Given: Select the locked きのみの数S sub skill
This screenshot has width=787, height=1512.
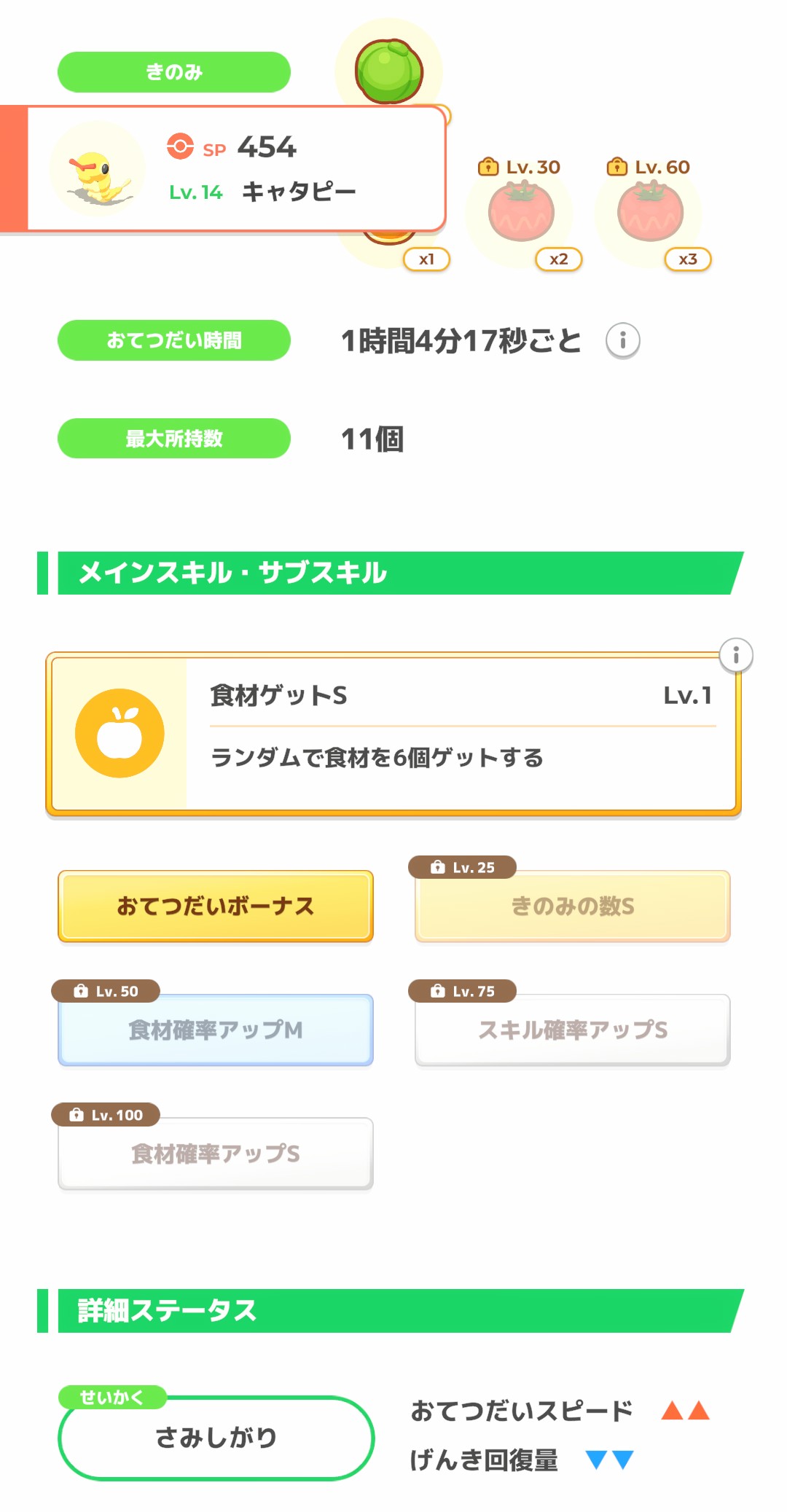Looking at the screenshot, I should 573,906.
